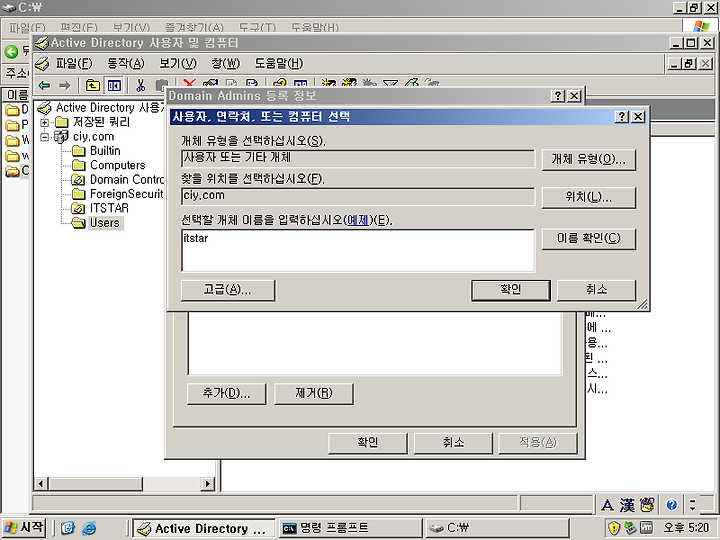Switch to 명령 프롬프트 taskbar button

(x=350, y=528)
